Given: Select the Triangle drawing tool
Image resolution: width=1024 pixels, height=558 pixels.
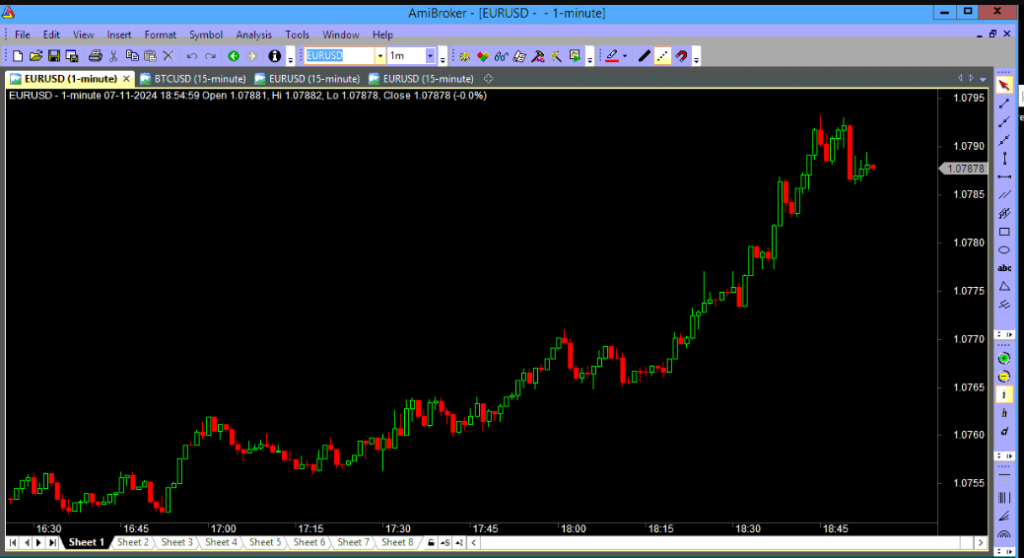Looking at the screenshot, I should 1004,286.
